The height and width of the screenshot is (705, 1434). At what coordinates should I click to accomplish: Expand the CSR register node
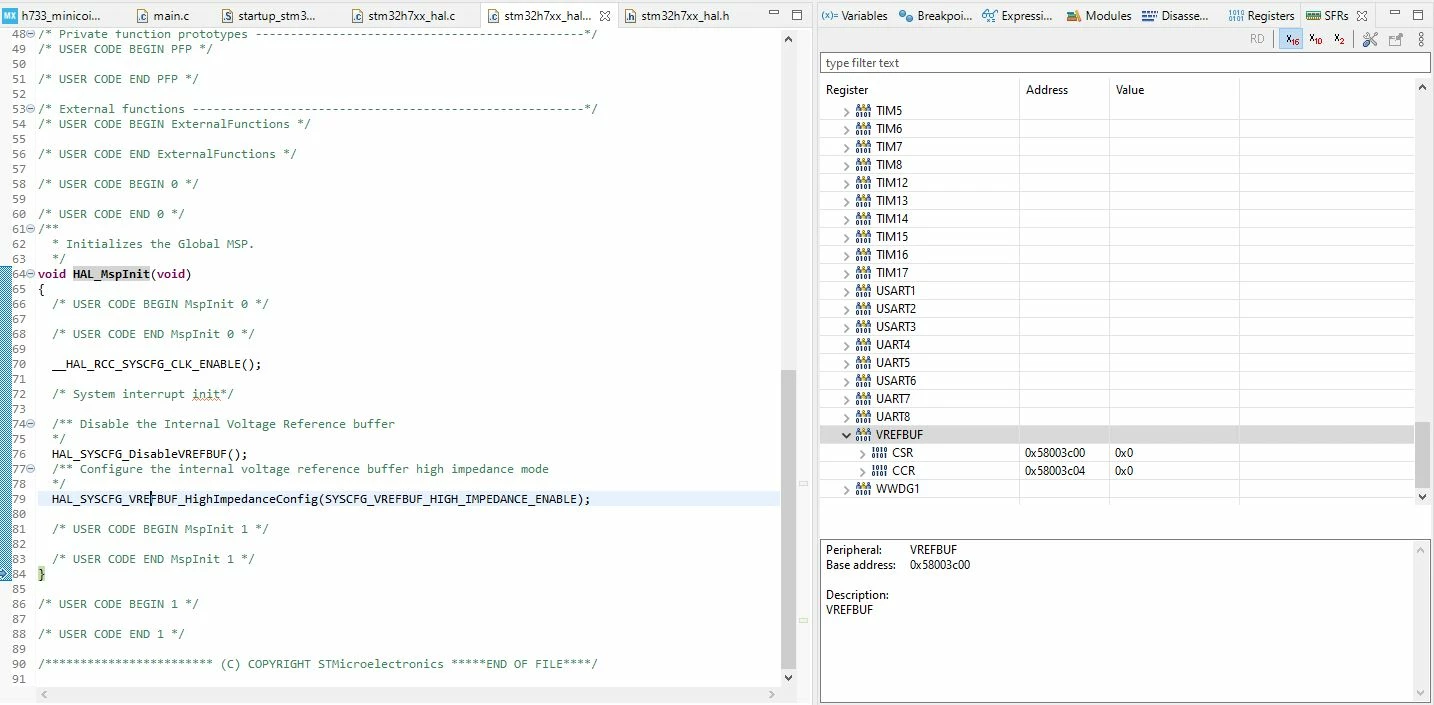click(863, 454)
